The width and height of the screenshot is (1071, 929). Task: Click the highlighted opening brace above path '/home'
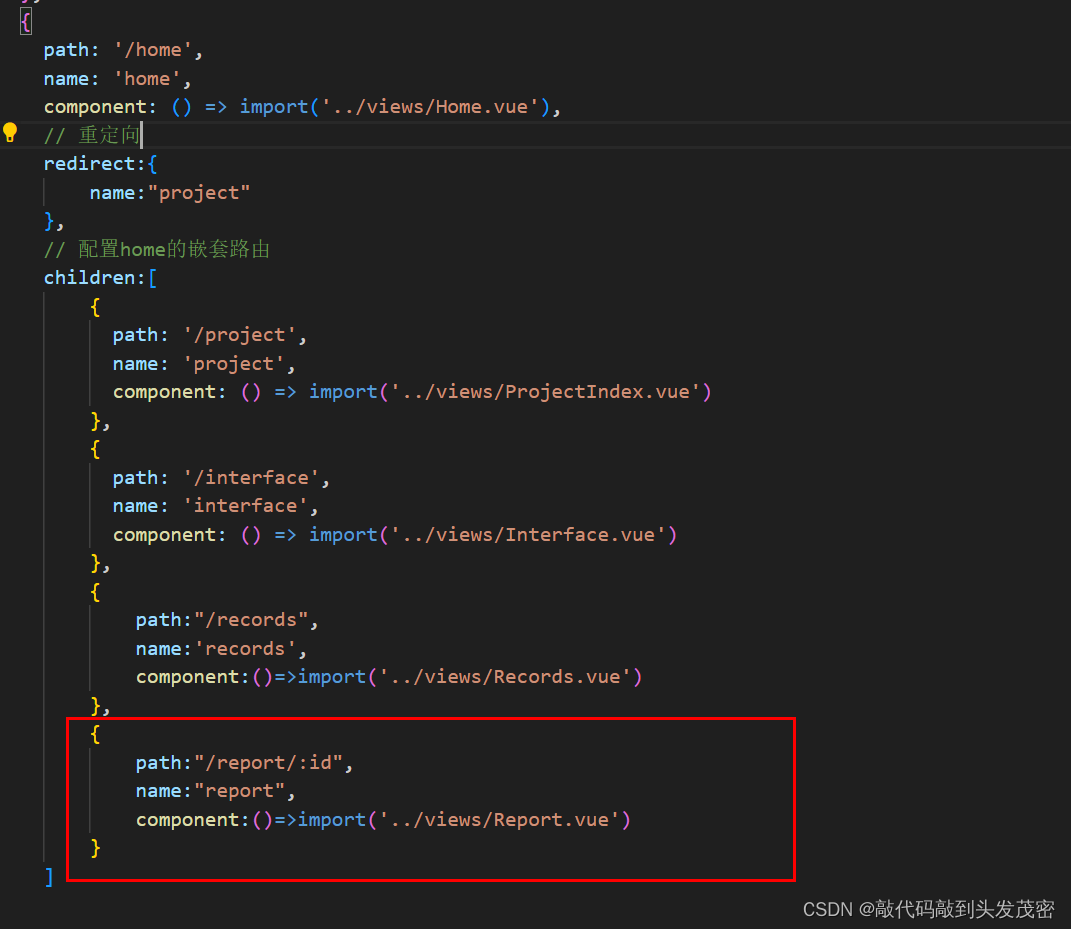point(26,22)
